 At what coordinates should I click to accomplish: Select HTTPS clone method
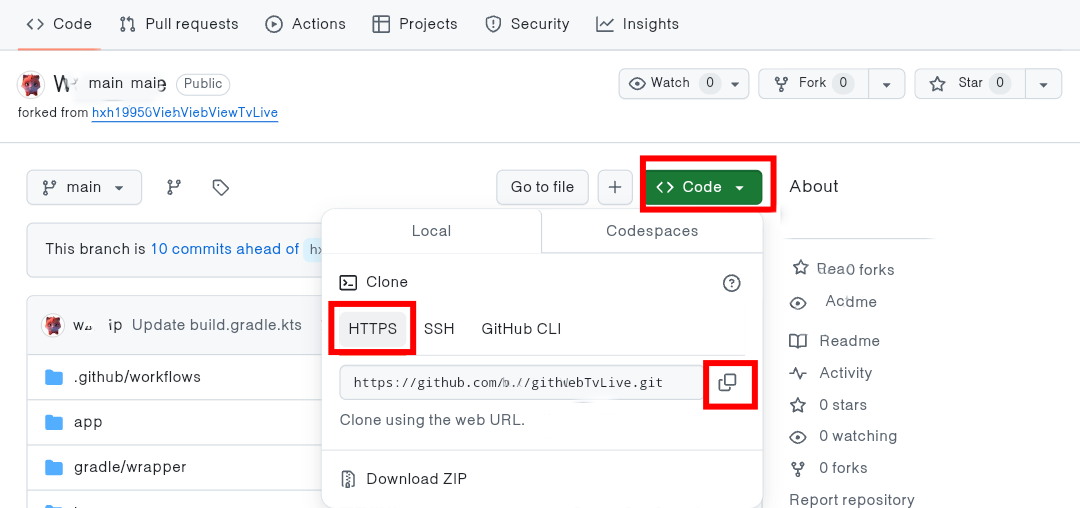coord(372,329)
